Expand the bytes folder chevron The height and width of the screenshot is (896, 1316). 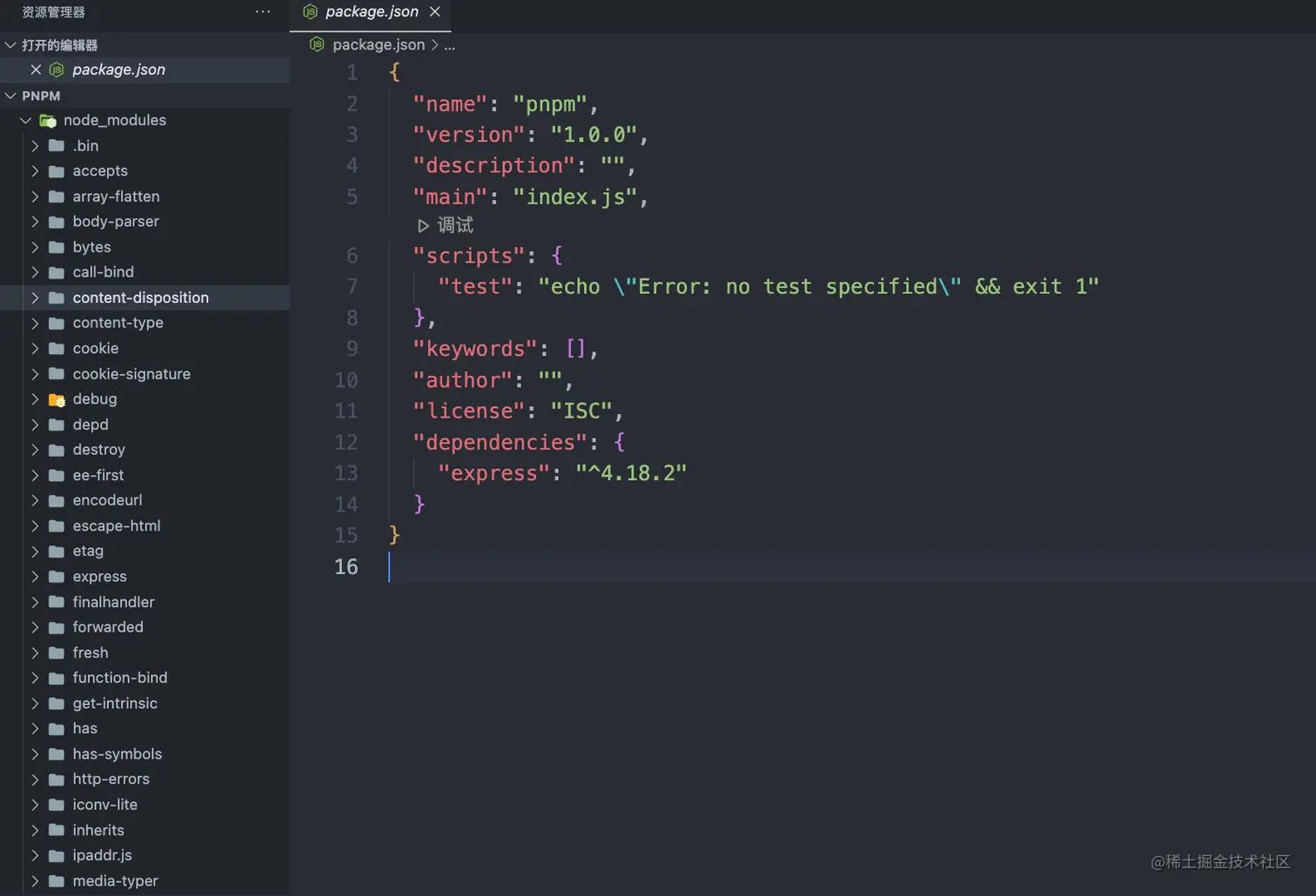point(35,247)
